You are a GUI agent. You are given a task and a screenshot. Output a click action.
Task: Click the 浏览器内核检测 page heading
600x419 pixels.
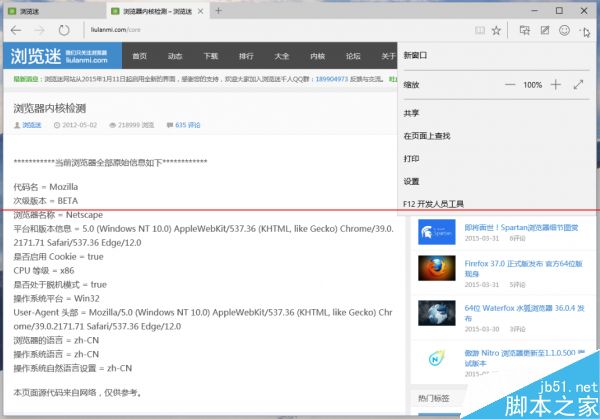[x=50, y=108]
